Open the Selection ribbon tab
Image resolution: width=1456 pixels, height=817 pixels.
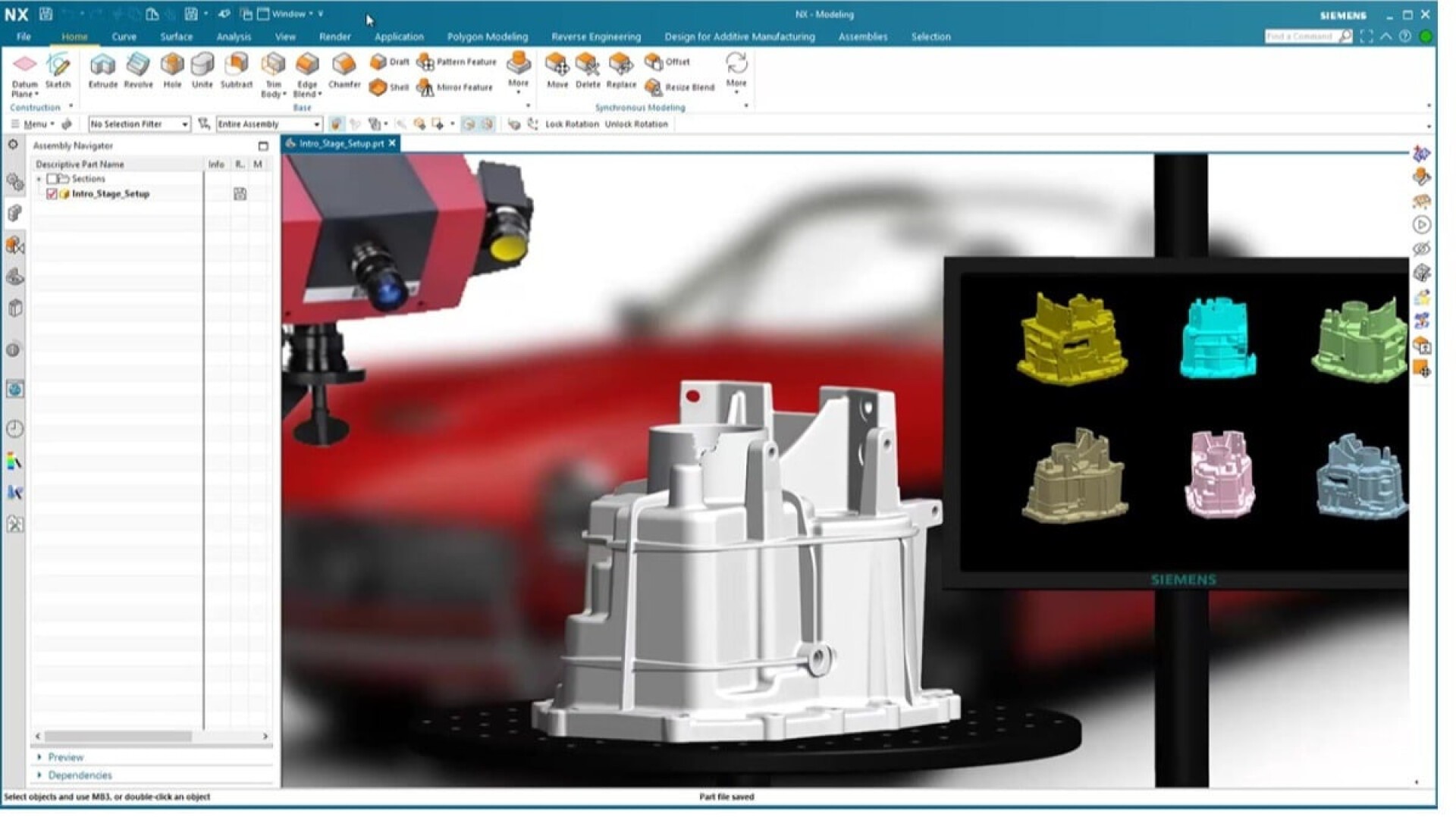click(930, 36)
